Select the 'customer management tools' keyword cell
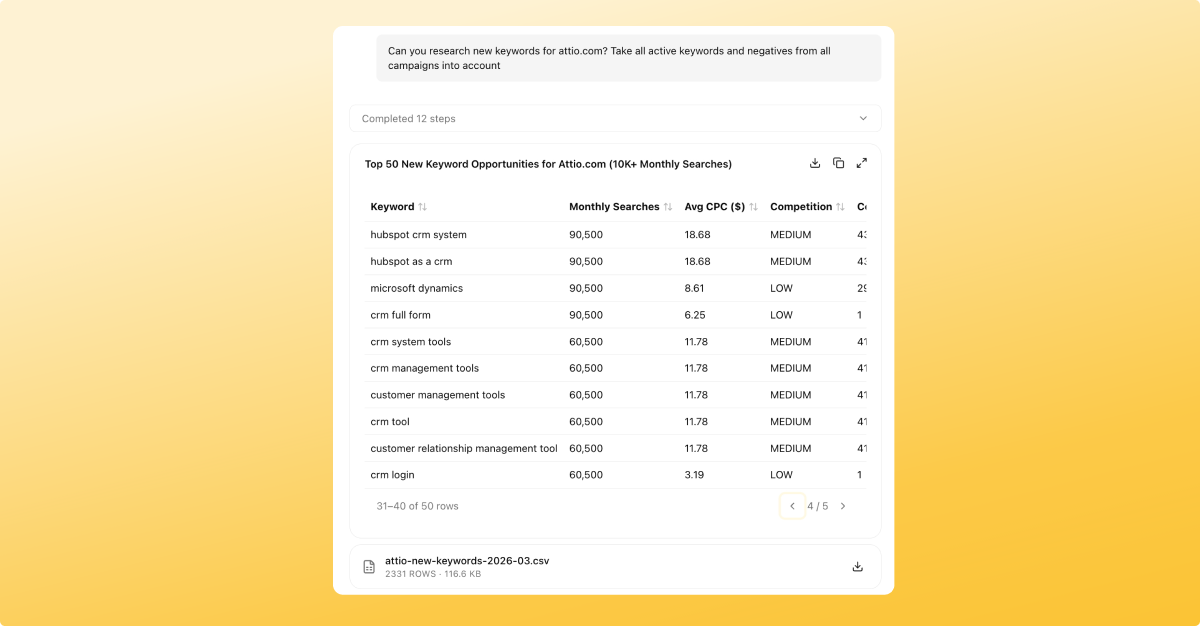The height and width of the screenshot is (626, 1200). coord(437,395)
